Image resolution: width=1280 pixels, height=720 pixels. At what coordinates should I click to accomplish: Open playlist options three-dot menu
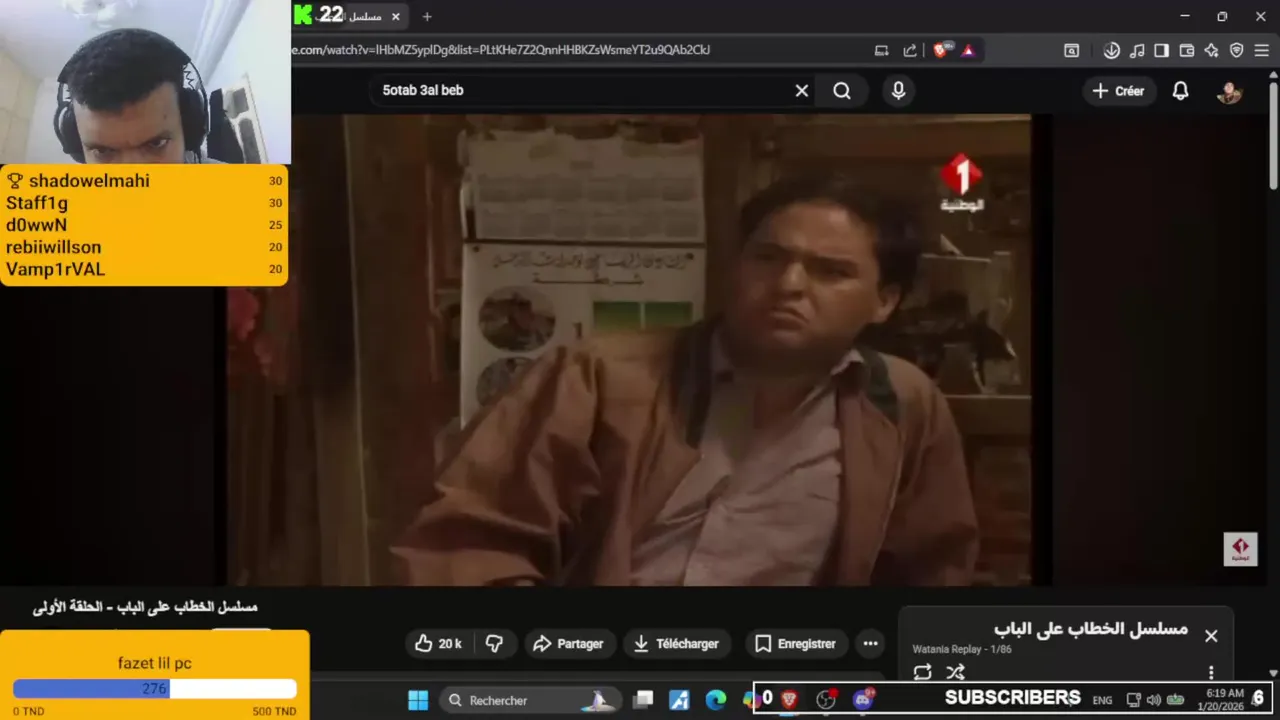(1211, 673)
